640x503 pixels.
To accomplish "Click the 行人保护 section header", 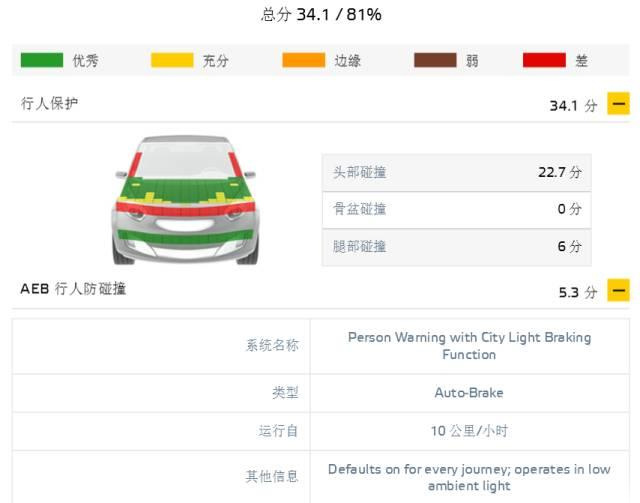I will pyautogui.click(x=320, y=104).
